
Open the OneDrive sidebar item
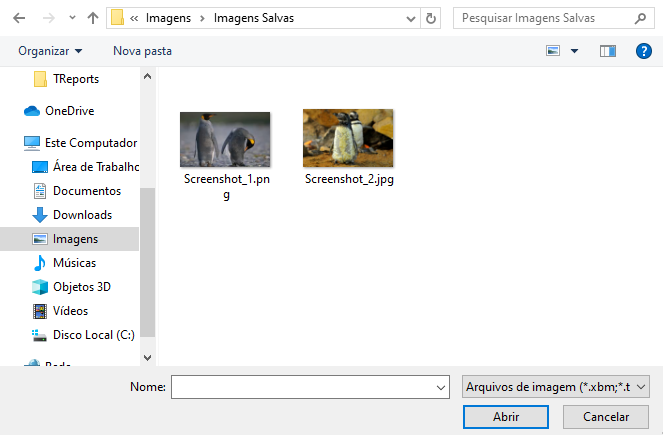(x=72, y=111)
